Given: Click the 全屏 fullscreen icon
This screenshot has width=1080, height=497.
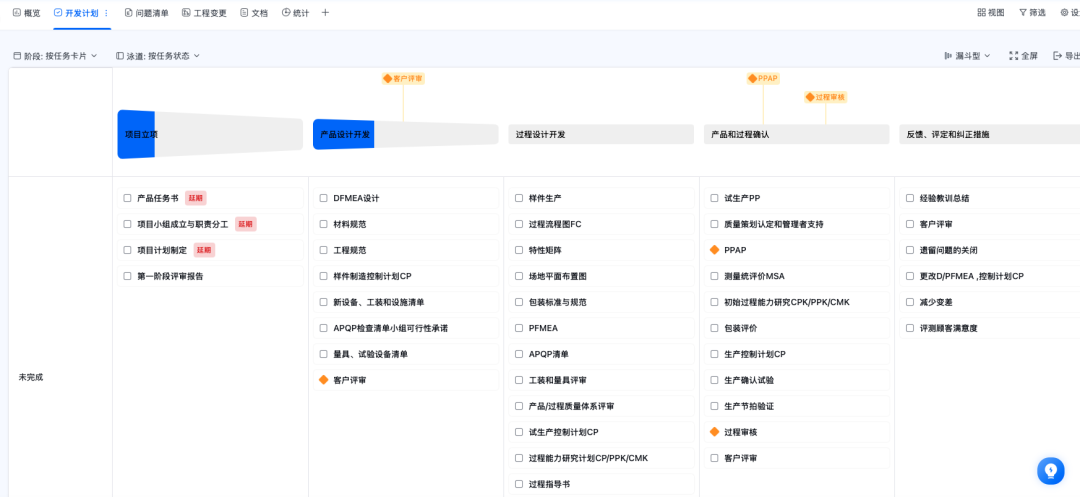Looking at the screenshot, I should (1013, 56).
